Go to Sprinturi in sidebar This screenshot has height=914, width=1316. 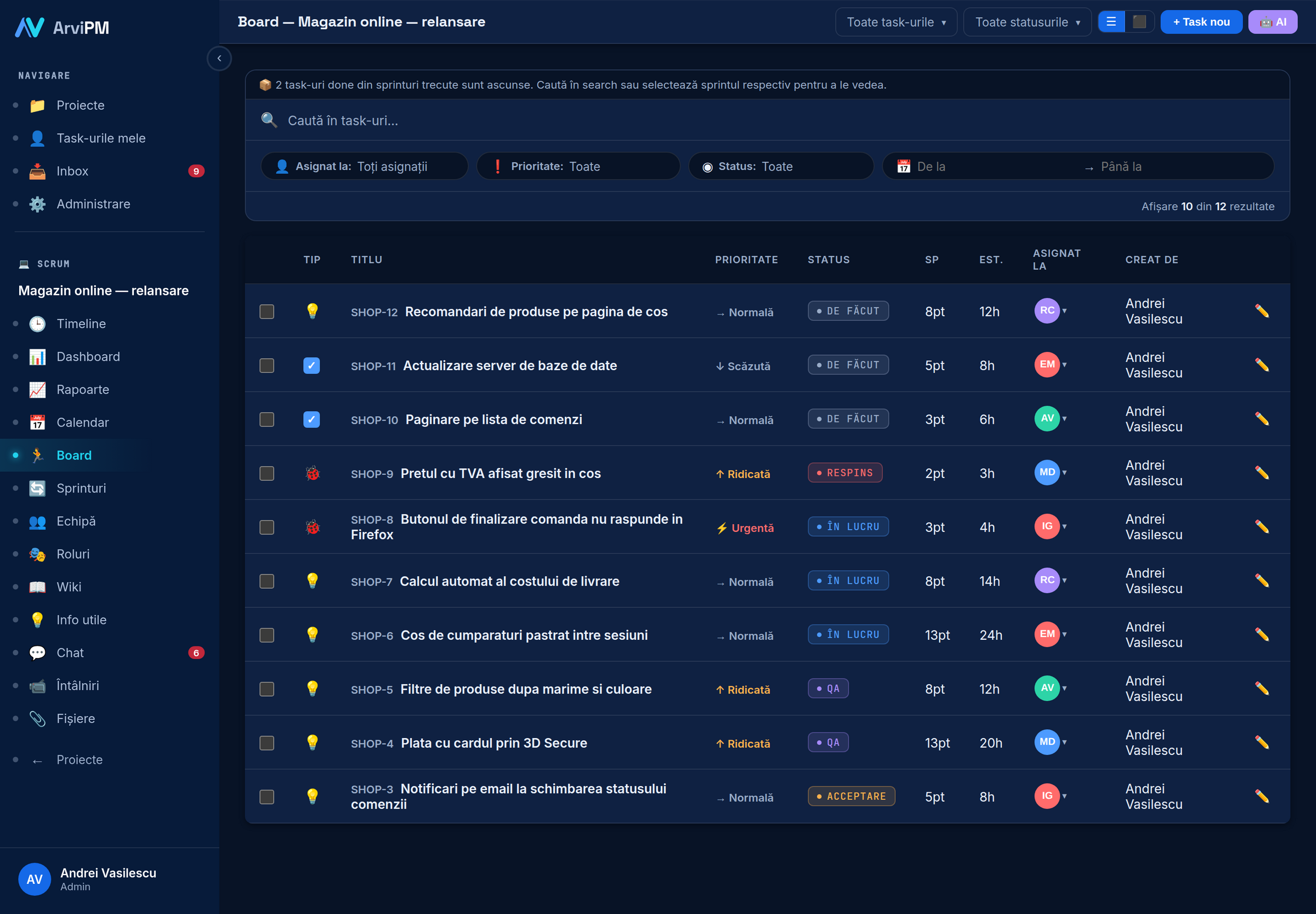click(x=109, y=488)
